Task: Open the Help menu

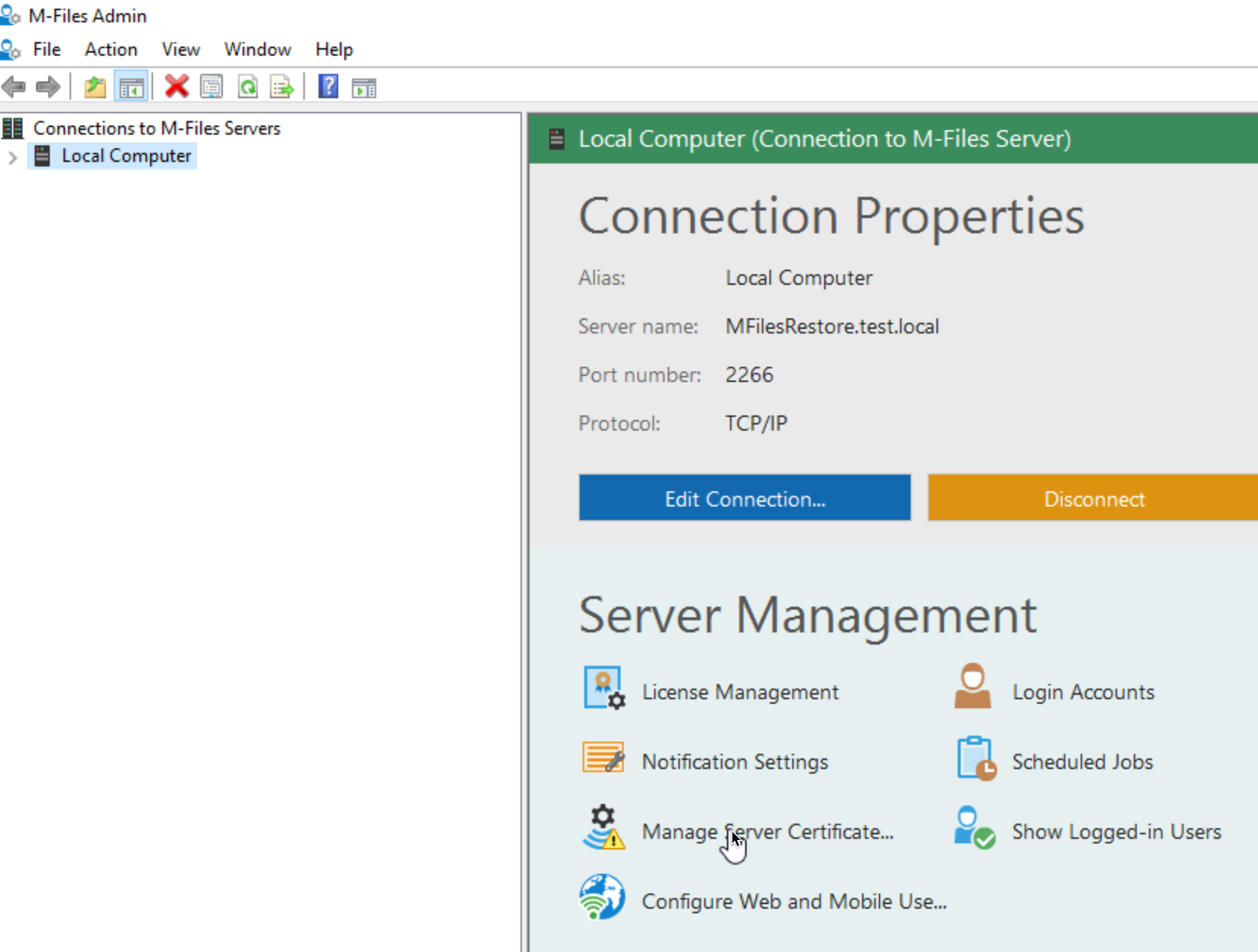Action: 334,49
